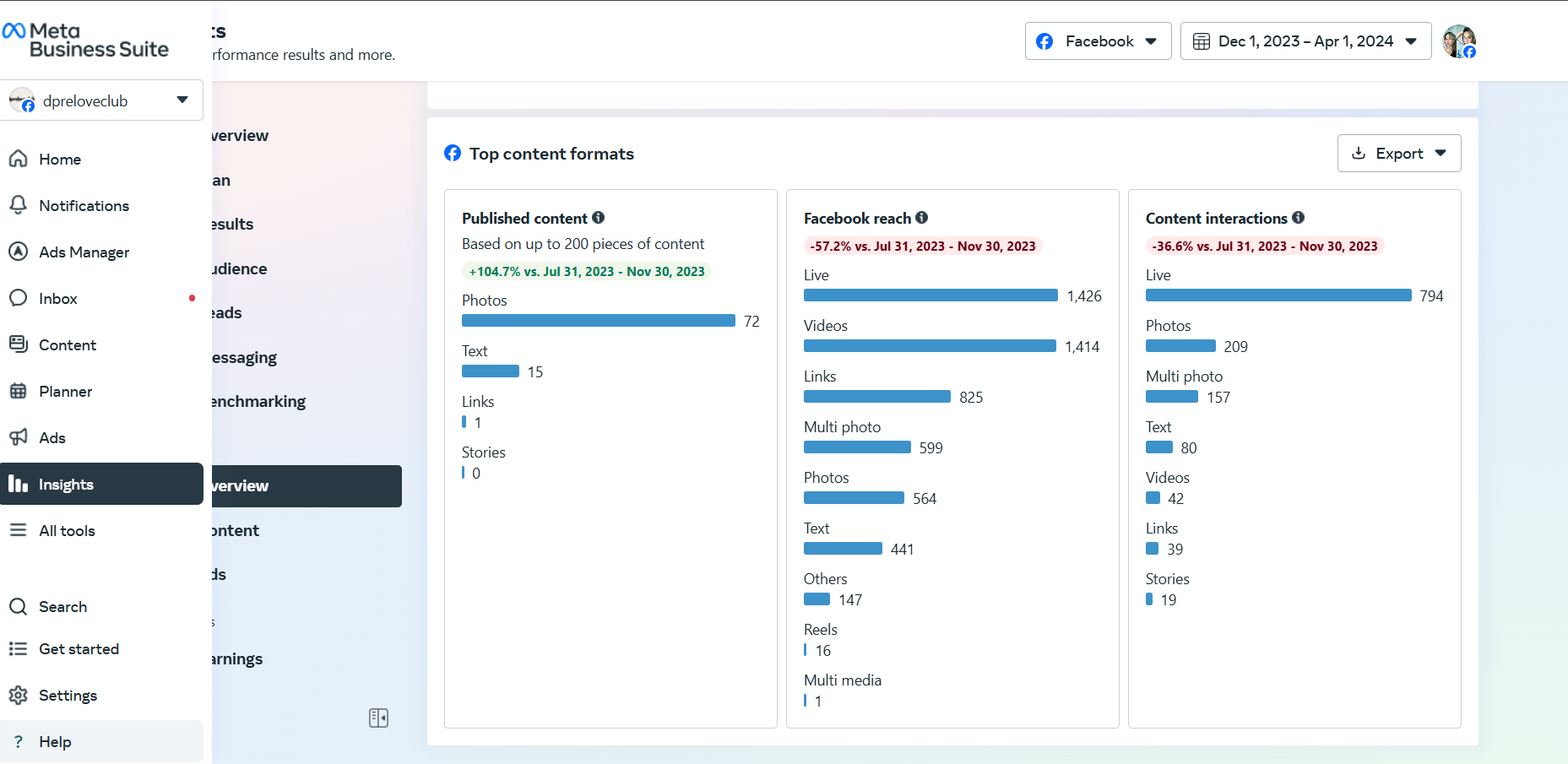This screenshot has height=764, width=1568.
Task: Open the dpreloveclub account dropdown
Action: point(101,100)
